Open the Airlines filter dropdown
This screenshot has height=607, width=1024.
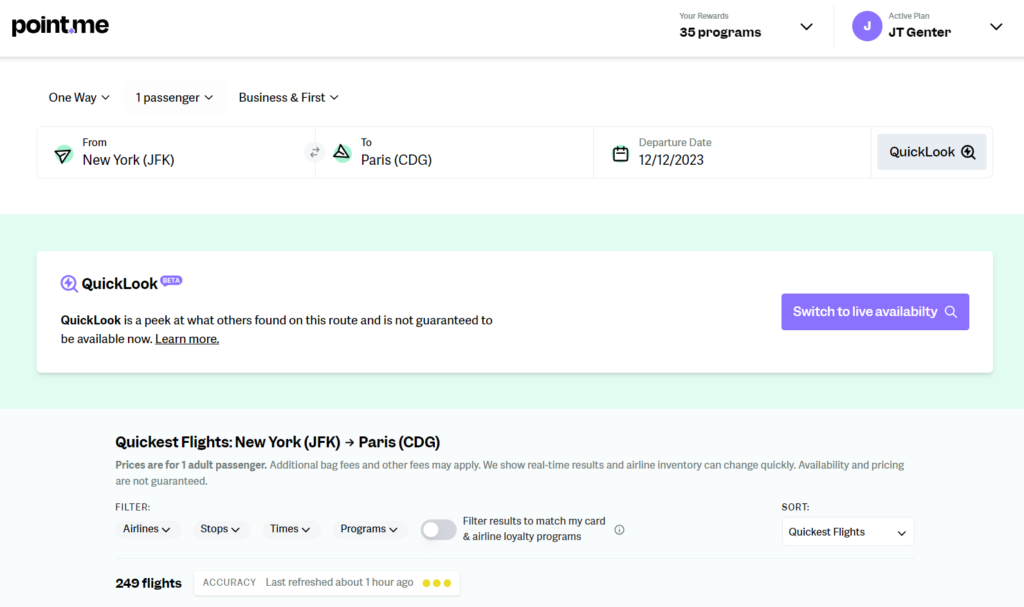(147, 529)
